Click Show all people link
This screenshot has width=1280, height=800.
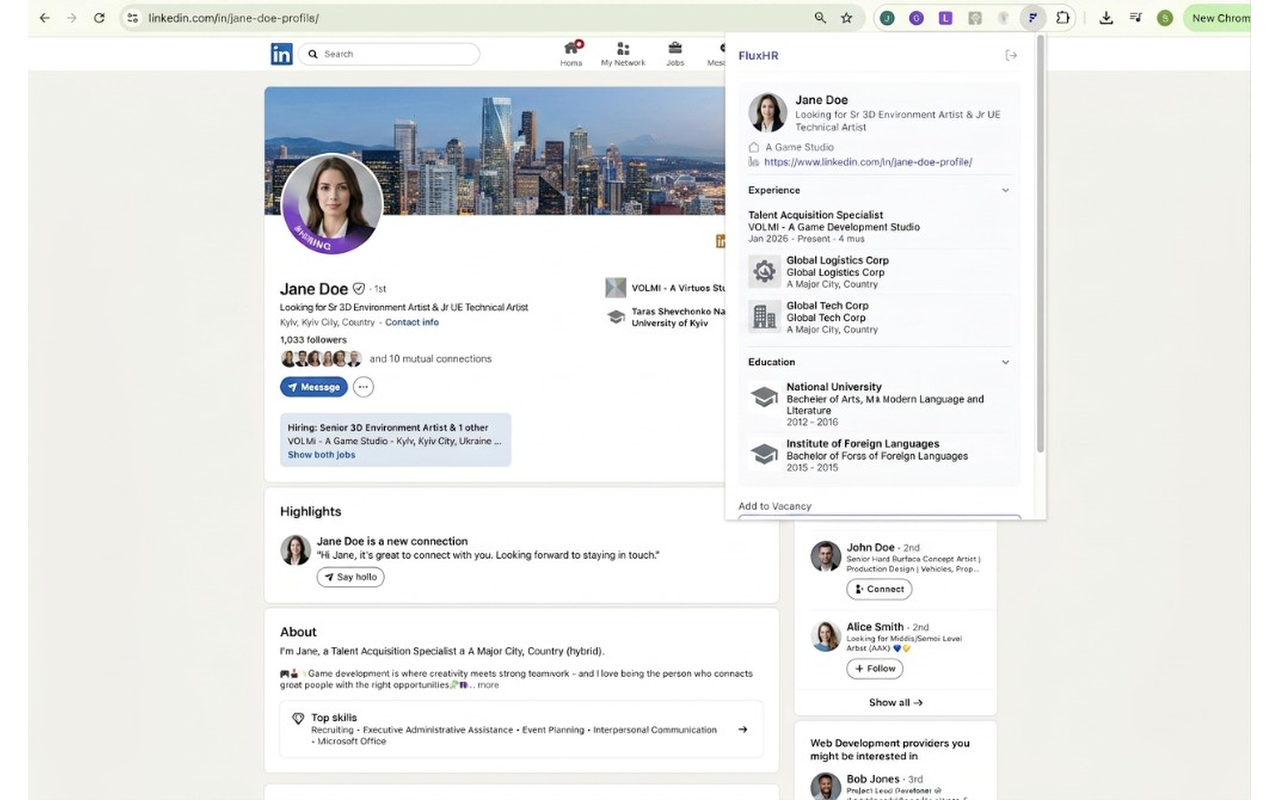pos(896,702)
